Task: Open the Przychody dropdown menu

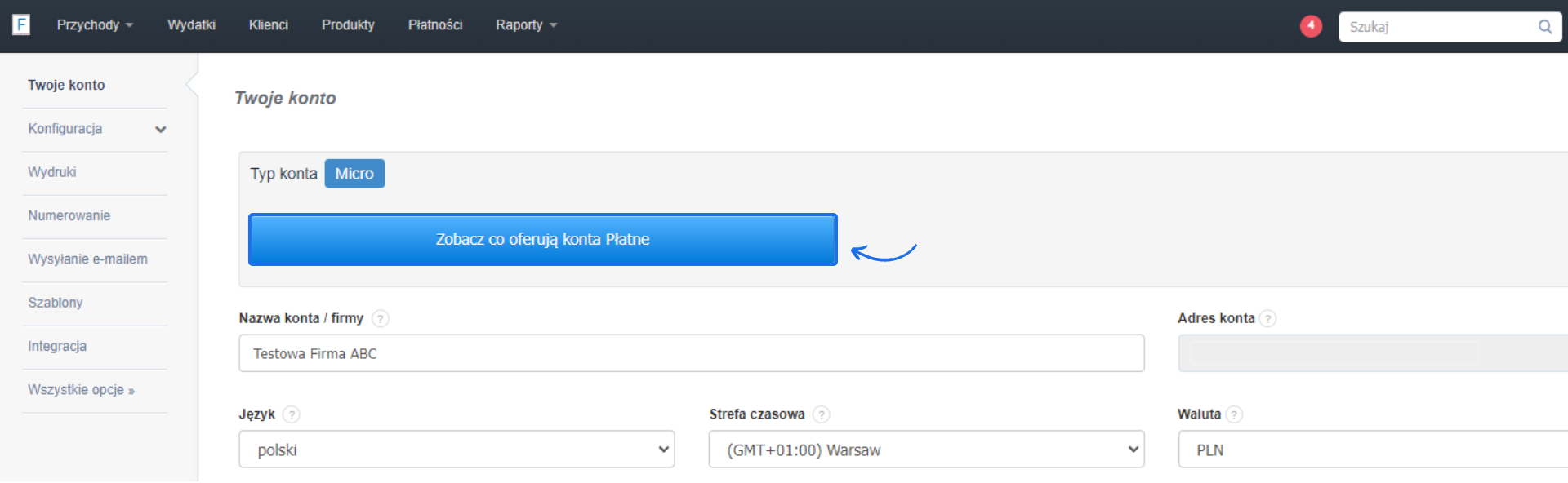Action: 95,25
